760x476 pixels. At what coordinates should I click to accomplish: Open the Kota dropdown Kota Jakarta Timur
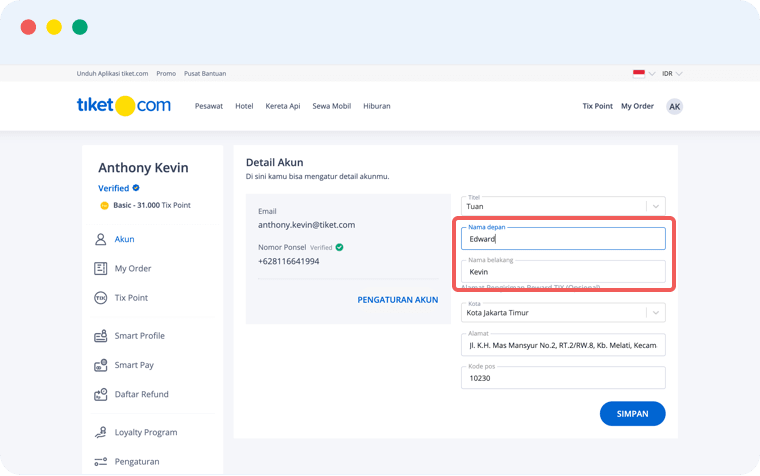[x=563, y=313]
